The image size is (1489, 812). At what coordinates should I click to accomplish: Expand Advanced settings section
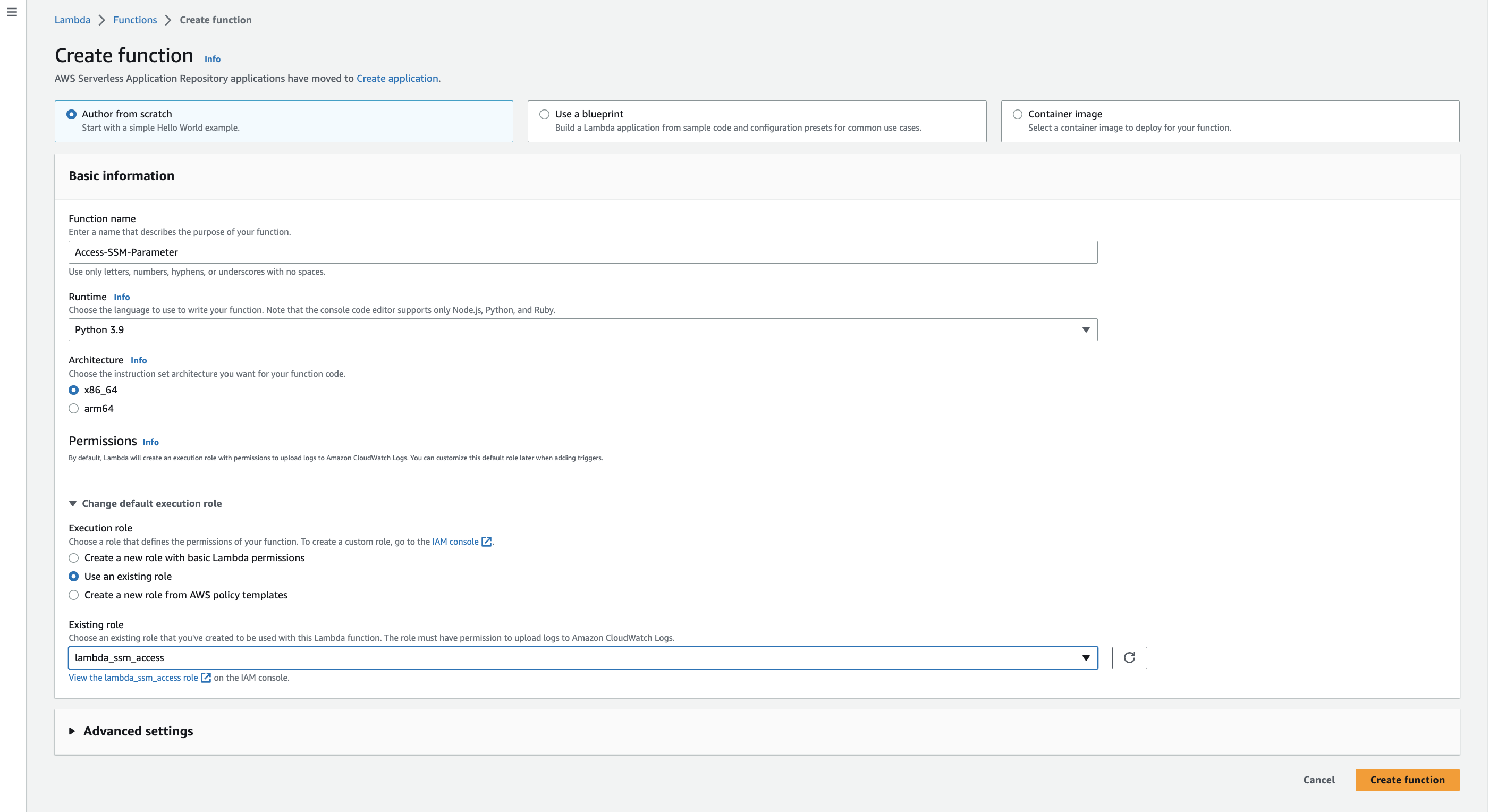[131, 731]
